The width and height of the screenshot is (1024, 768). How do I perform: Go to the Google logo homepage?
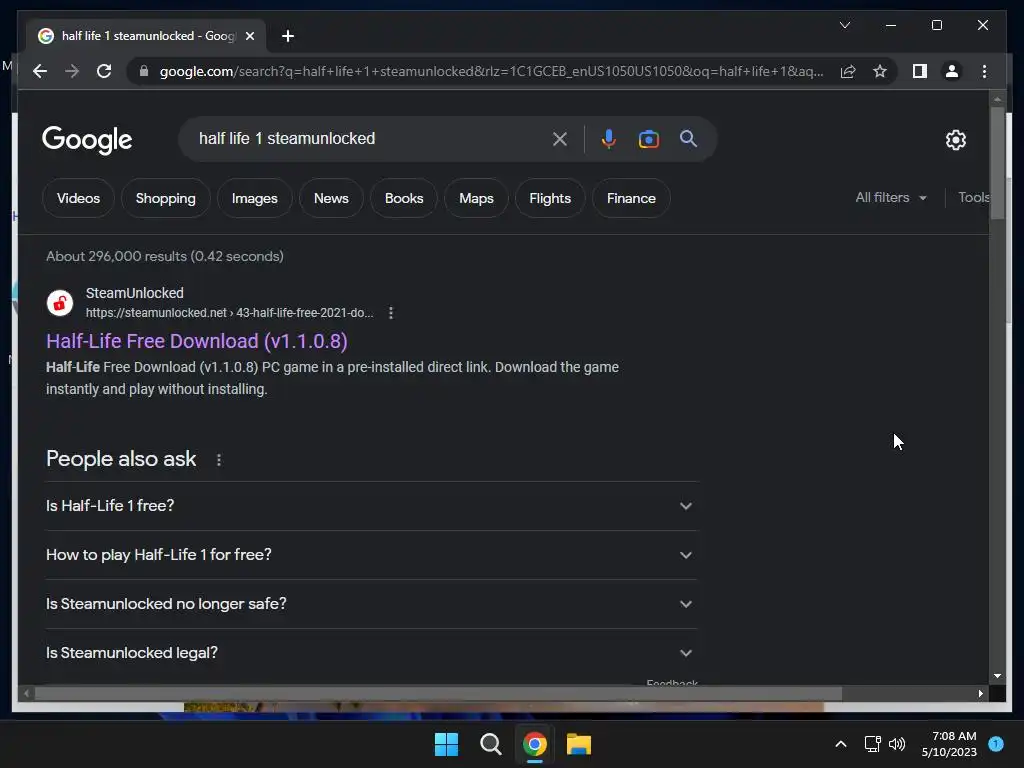tap(87, 140)
